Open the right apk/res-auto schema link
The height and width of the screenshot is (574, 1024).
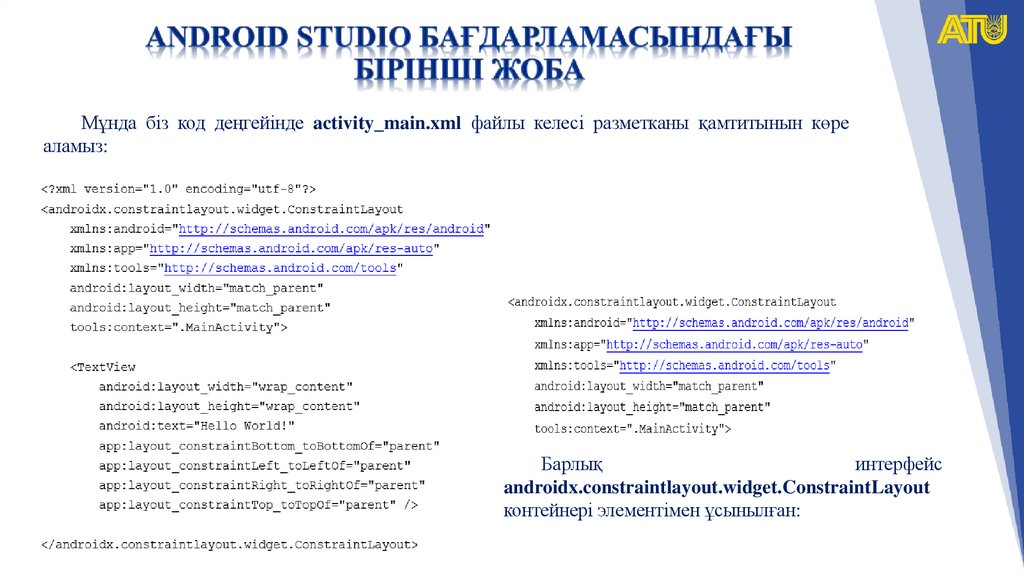point(735,344)
